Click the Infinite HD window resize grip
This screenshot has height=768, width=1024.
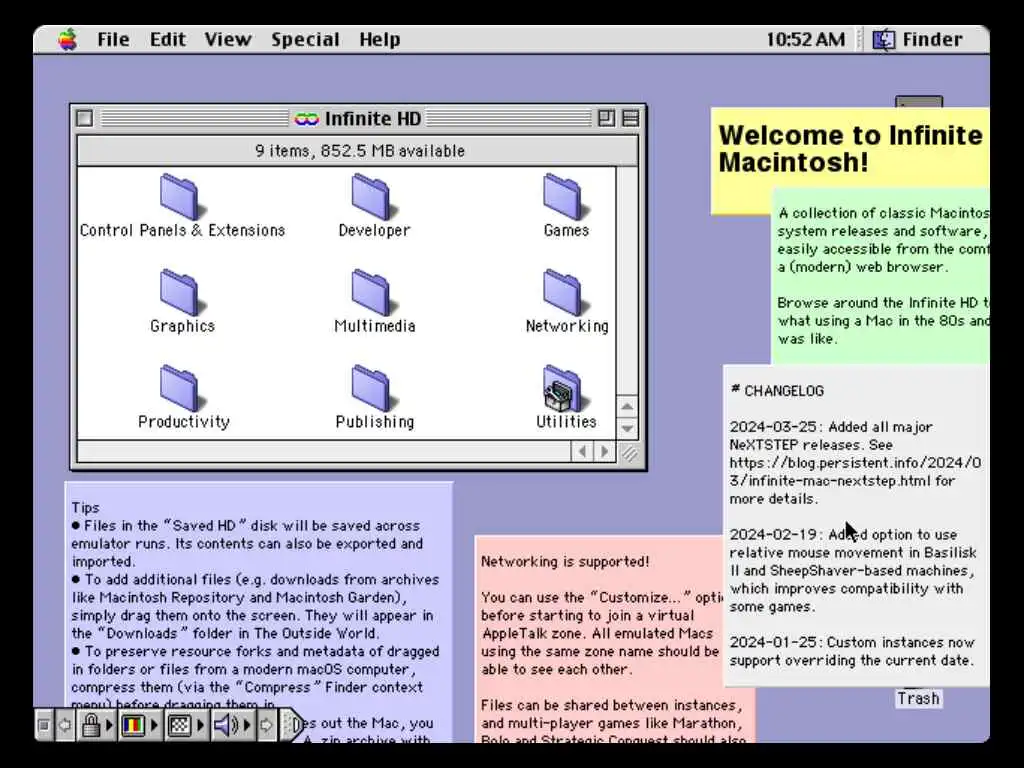coord(629,453)
